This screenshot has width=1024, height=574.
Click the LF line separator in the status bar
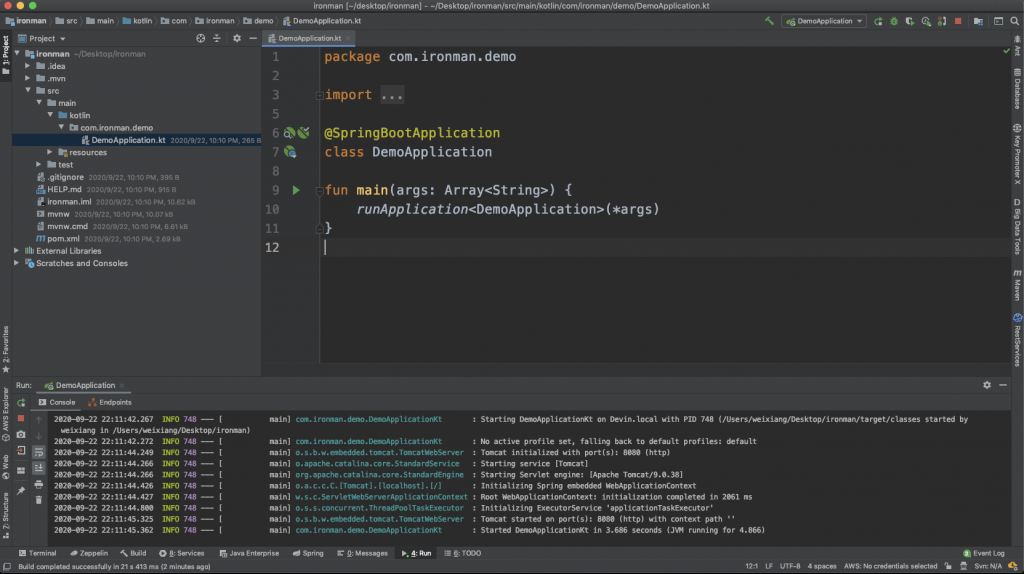(769, 566)
